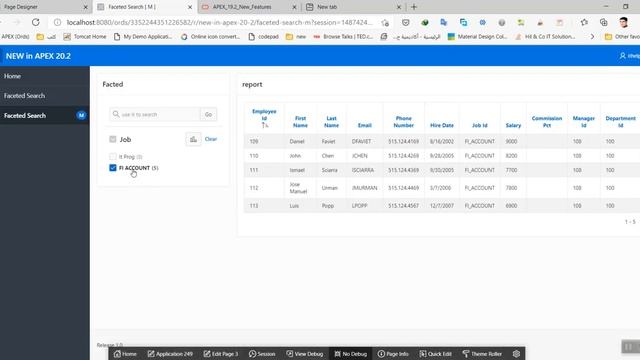Image resolution: width=640 pixels, height=360 pixels.
Task: Open Application 249 in developer toolbar
Action: tap(170, 354)
